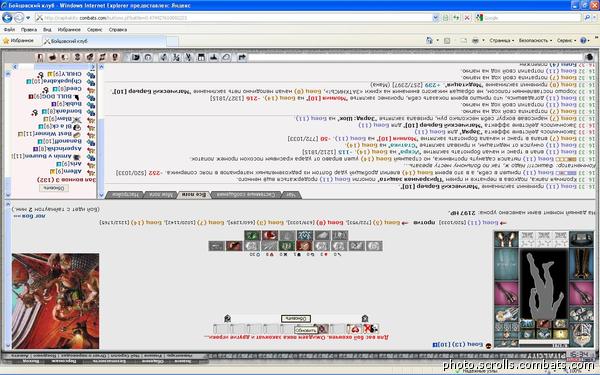Switch to the Мои логи tab
This screenshot has height=375, width=600.
[x=160, y=195]
